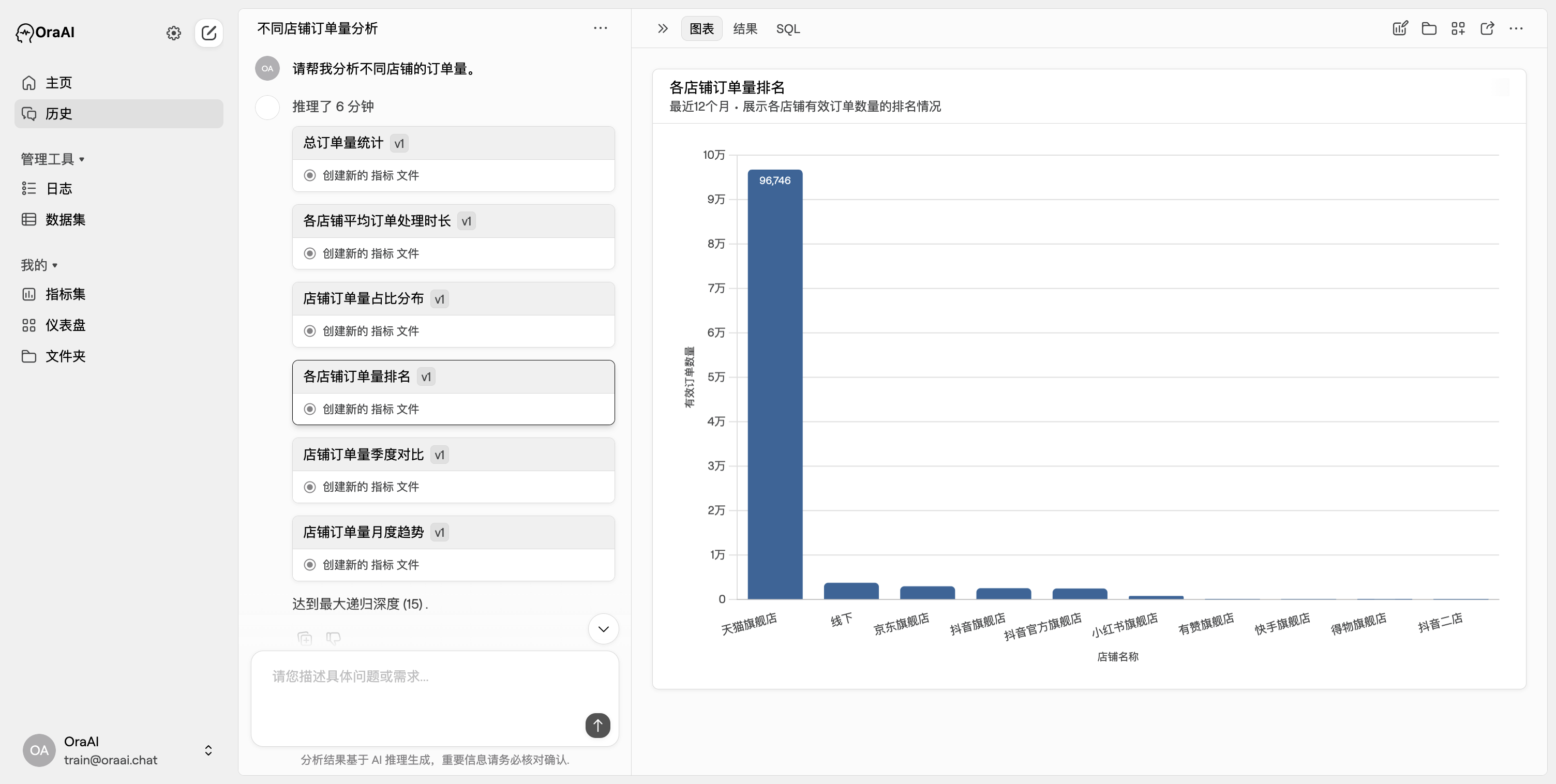Click the 天猫旗舰店 bar in chart
1556x784 pixels.
pyautogui.click(x=774, y=386)
